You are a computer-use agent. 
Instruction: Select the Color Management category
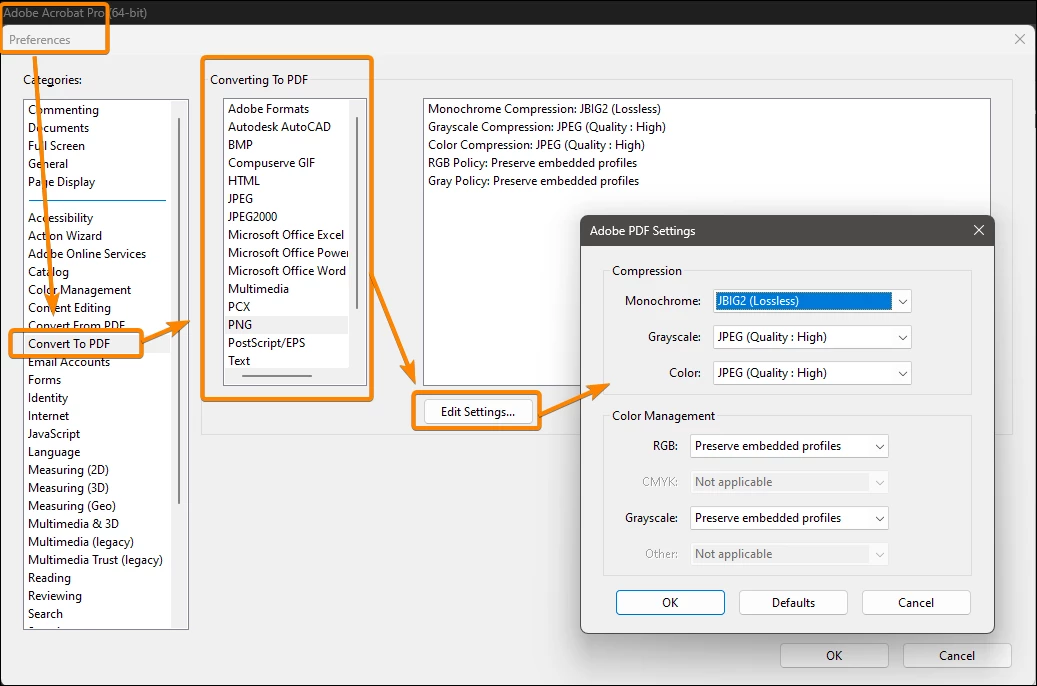click(79, 290)
